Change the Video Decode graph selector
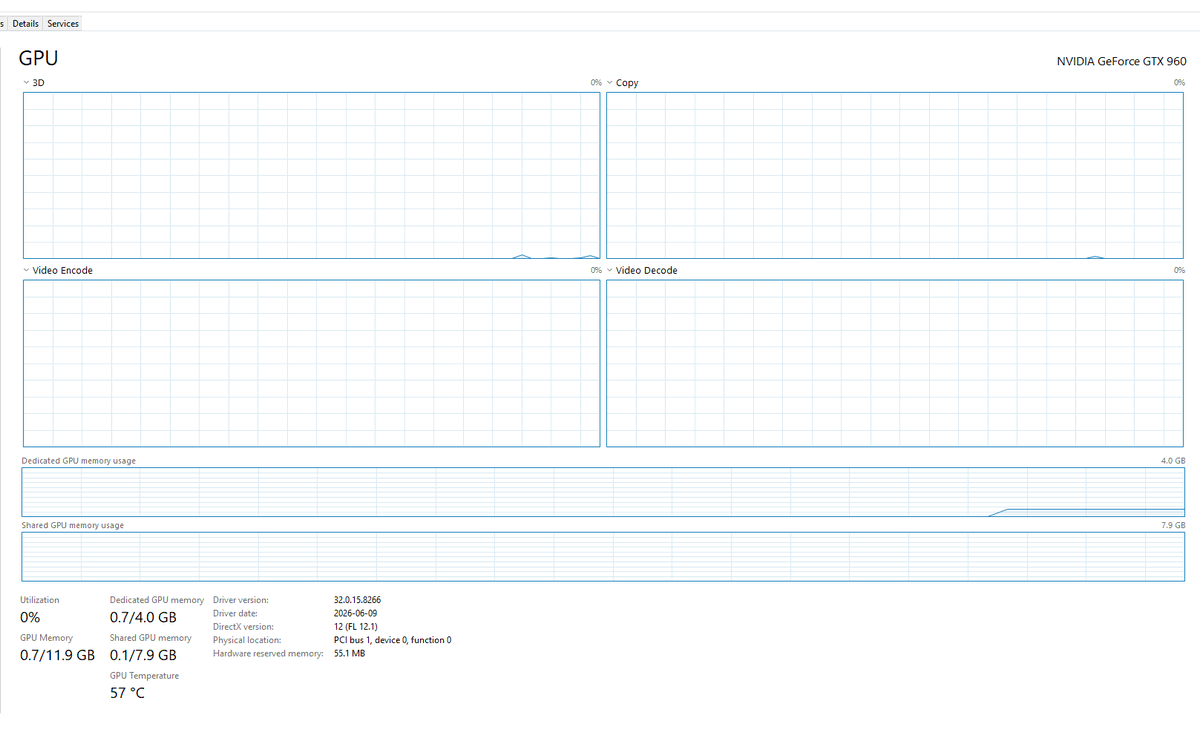This screenshot has width=1200, height=741. pos(610,270)
